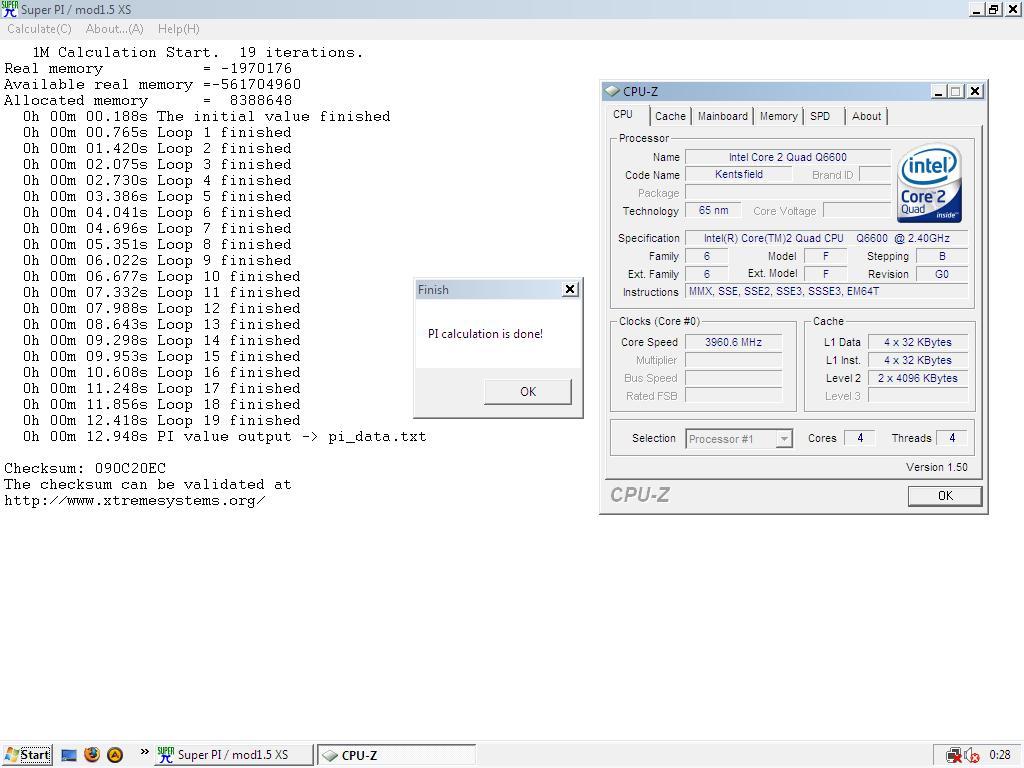Click the CPU-Z title bar icon
The image size is (1024, 768).
[x=612, y=91]
